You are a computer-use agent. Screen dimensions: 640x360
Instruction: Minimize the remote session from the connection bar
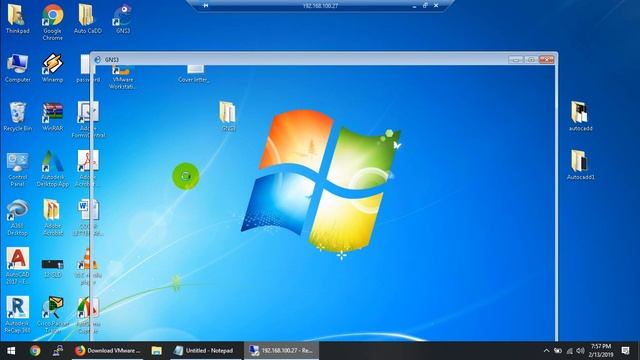pyautogui.click(x=414, y=6)
